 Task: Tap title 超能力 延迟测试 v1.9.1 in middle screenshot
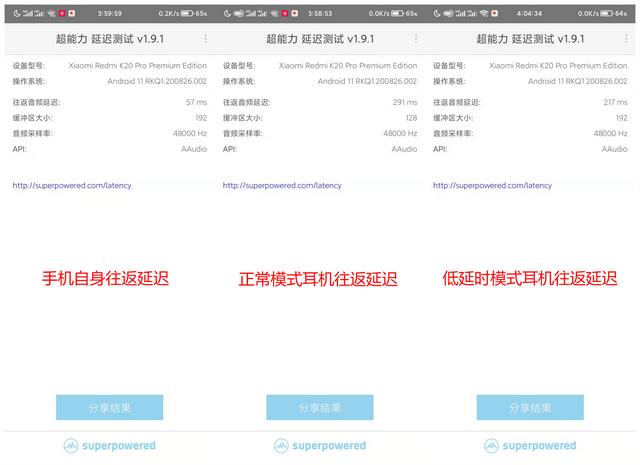pos(320,39)
